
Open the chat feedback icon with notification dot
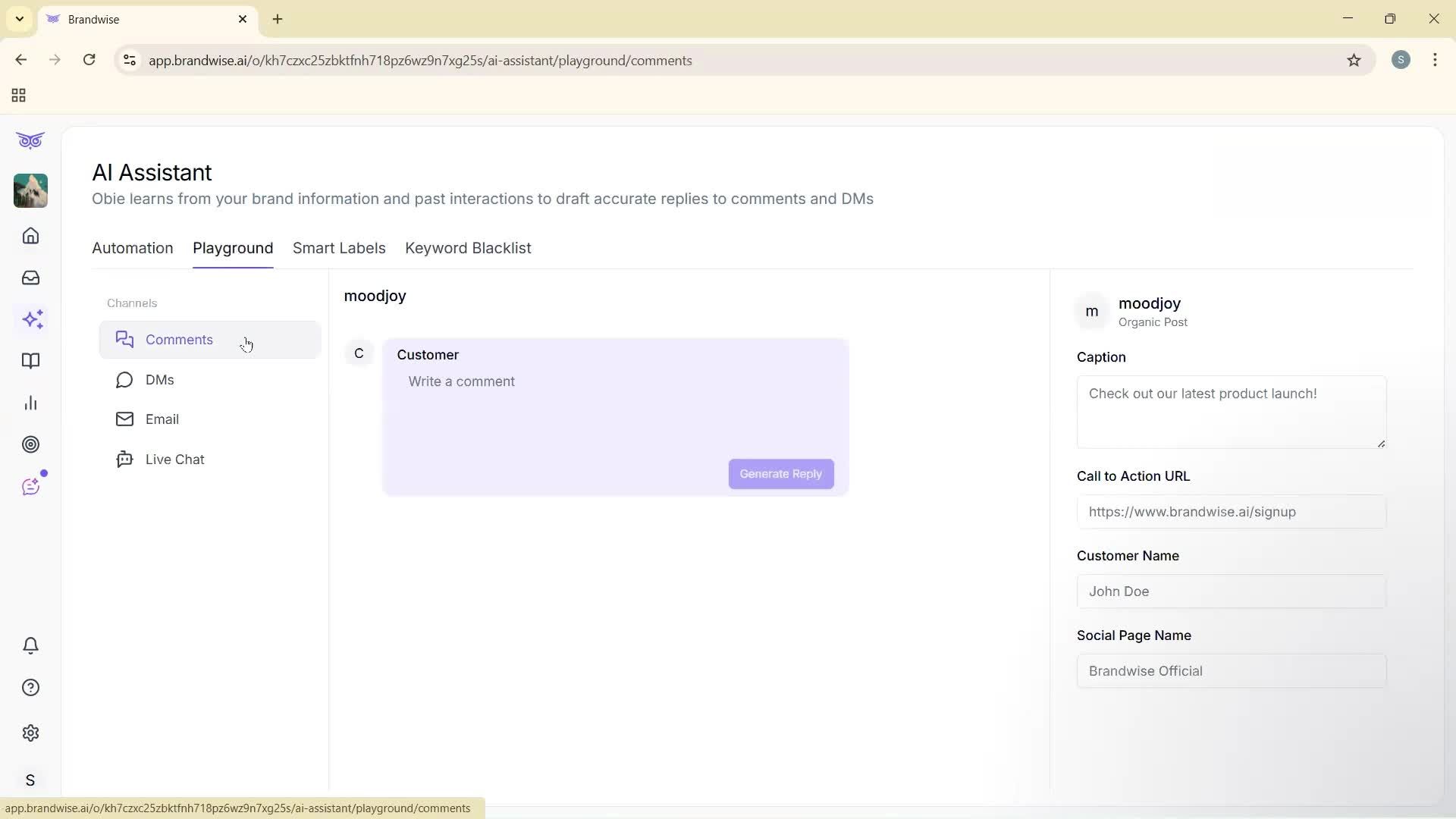pyautogui.click(x=30, y=486)
